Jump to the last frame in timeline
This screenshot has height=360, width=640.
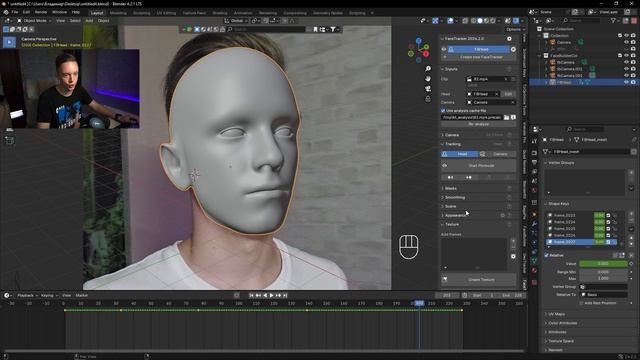[x=285, y=295]
